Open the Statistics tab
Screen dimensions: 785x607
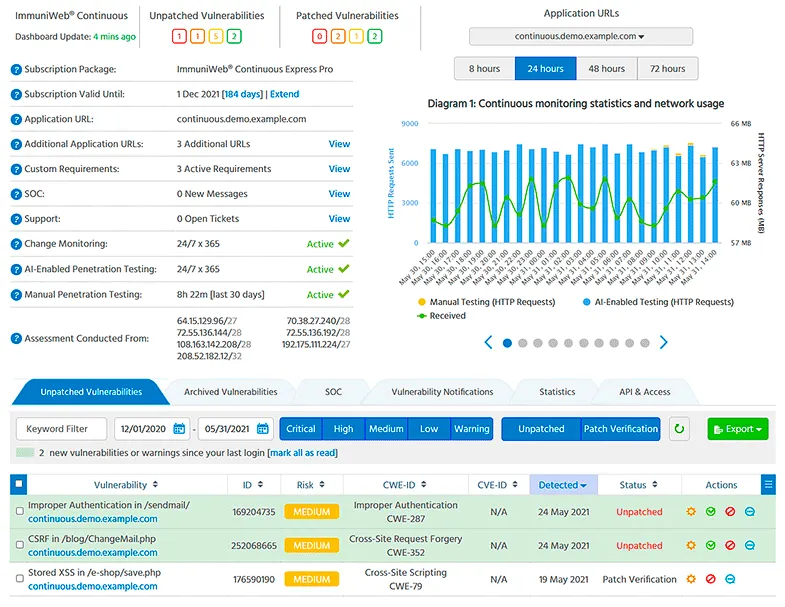(x=557, y=392)
